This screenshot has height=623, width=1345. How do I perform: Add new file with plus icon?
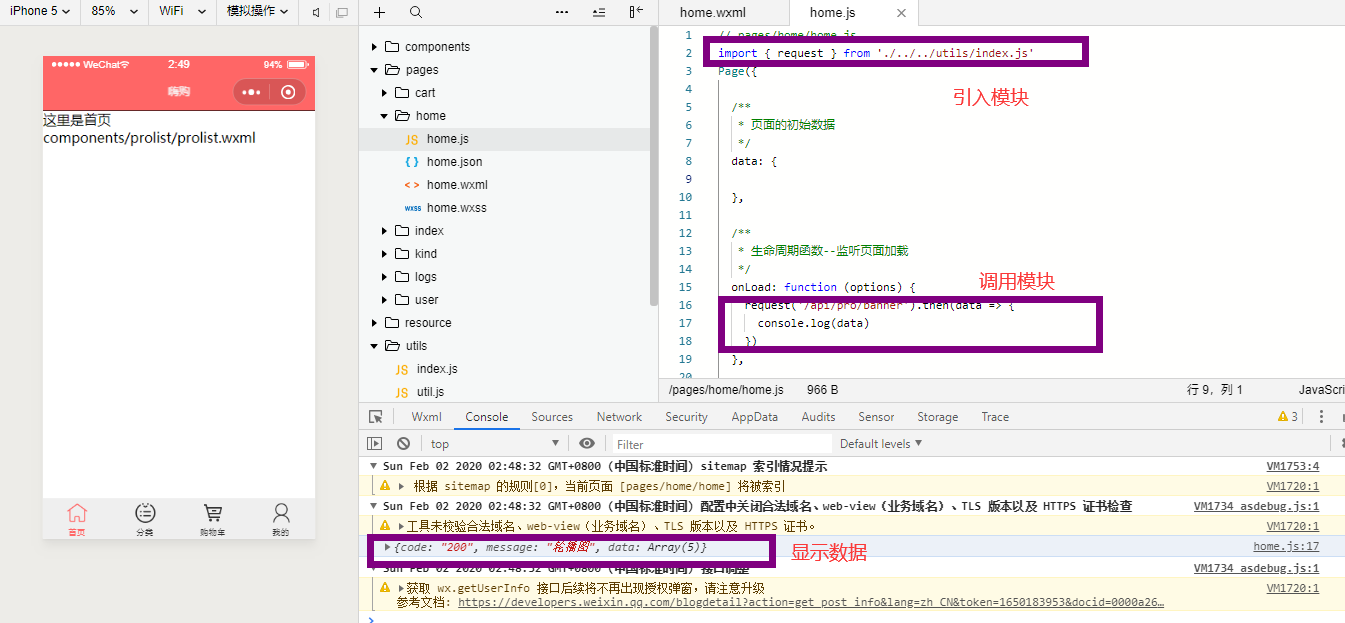point(379,12)
